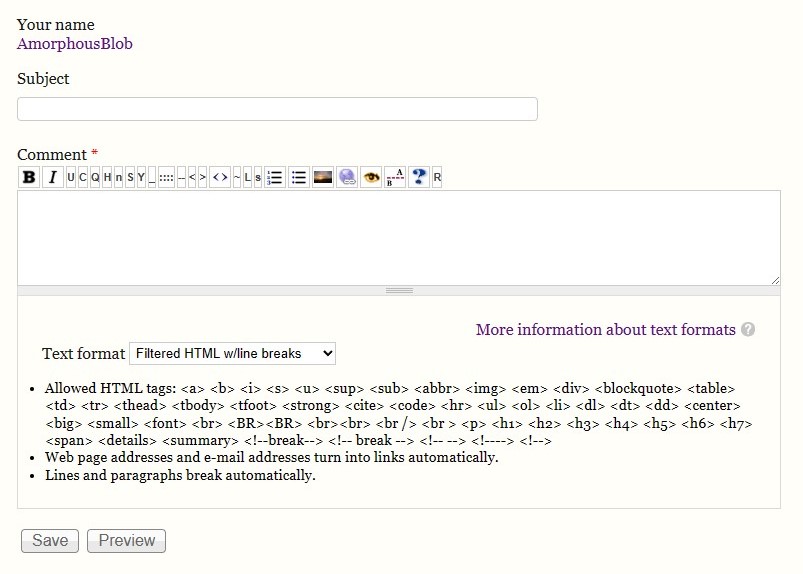
Task: Click the R button in toolbar
Action: pyautogui.click(x=437, y=177)
